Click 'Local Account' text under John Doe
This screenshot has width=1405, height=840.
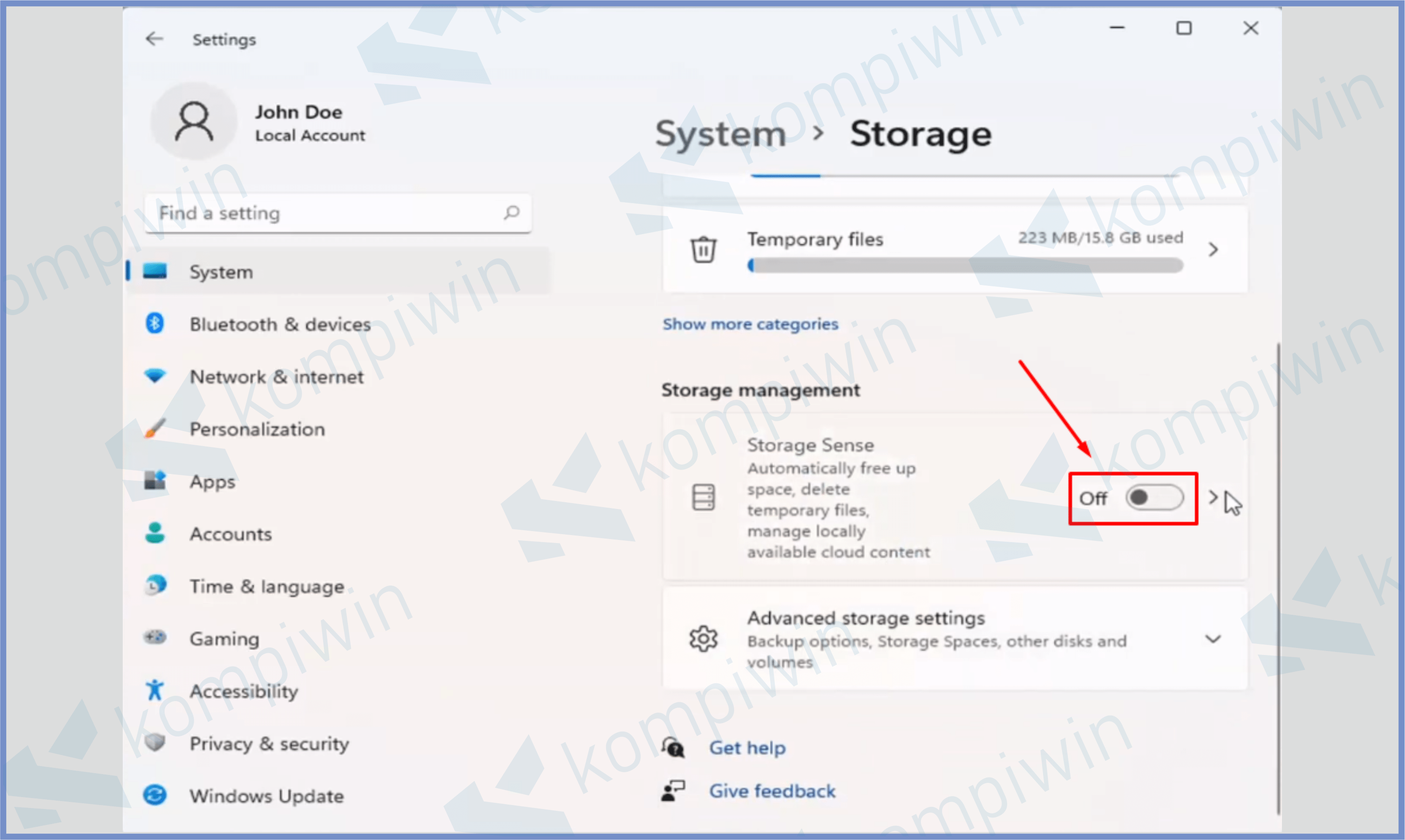pos(310,135)
